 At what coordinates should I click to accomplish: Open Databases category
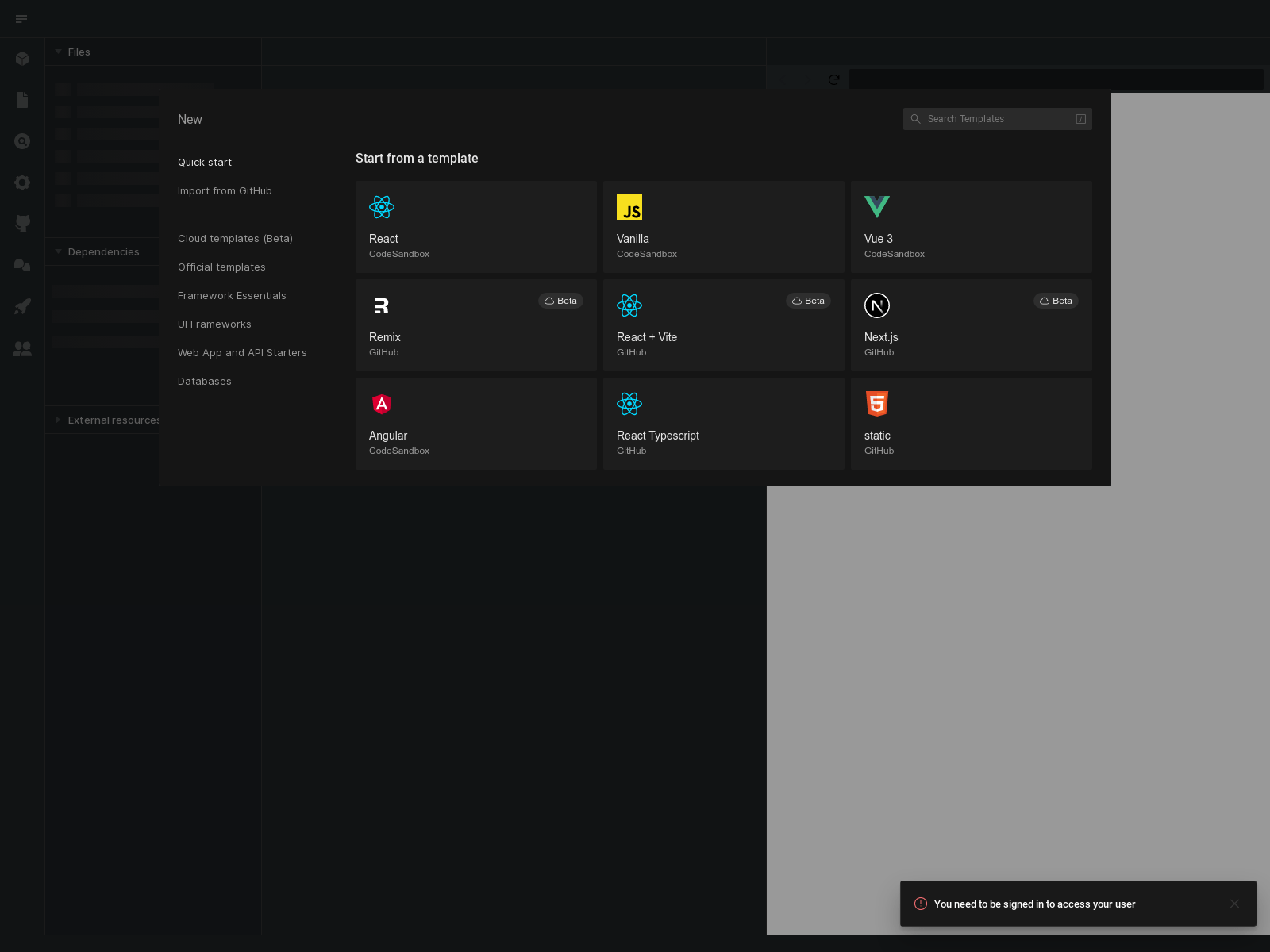(x=205, y=381)
